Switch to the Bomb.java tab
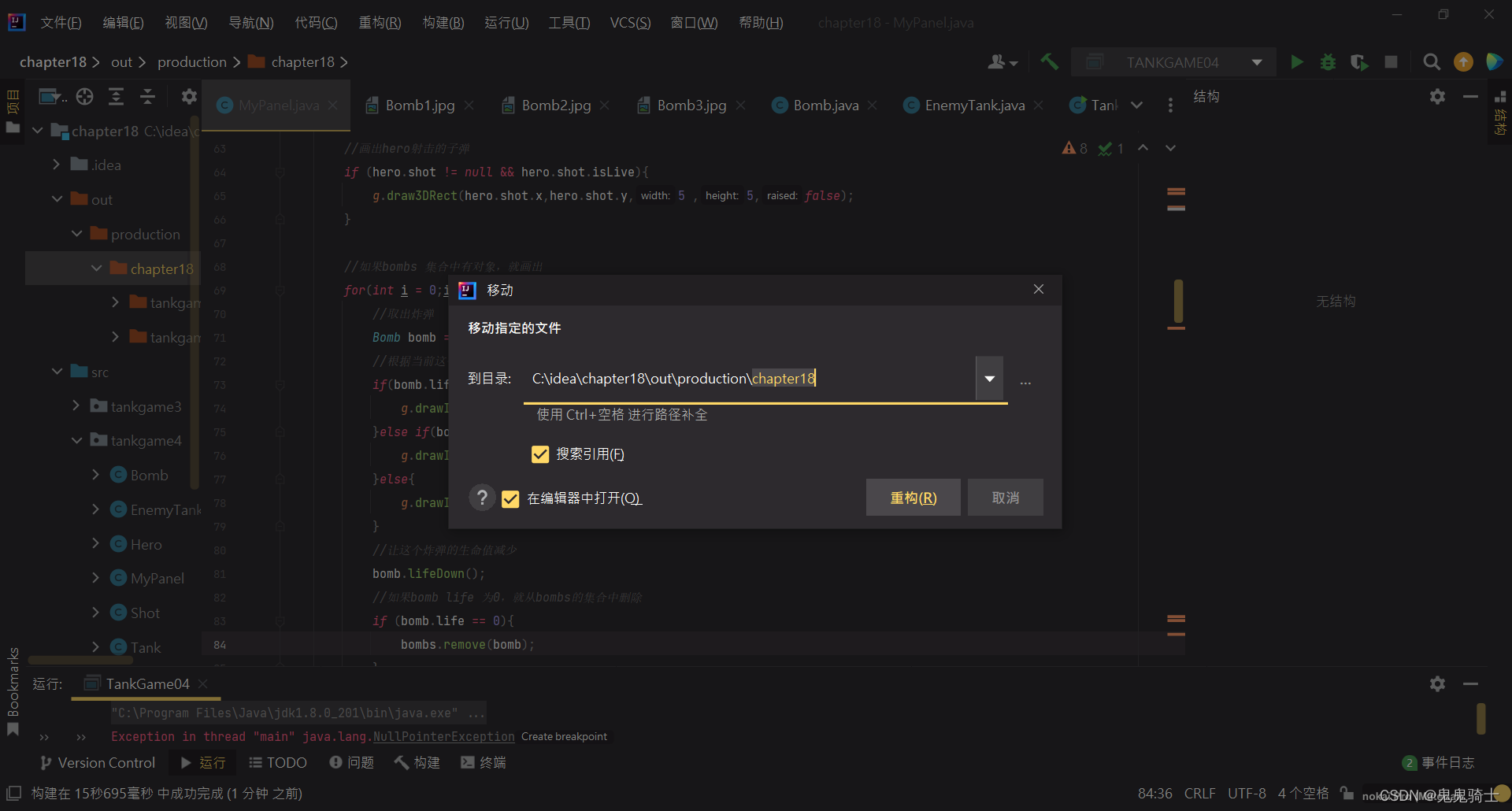1512x811 pixels. click(x=825, y=105)
